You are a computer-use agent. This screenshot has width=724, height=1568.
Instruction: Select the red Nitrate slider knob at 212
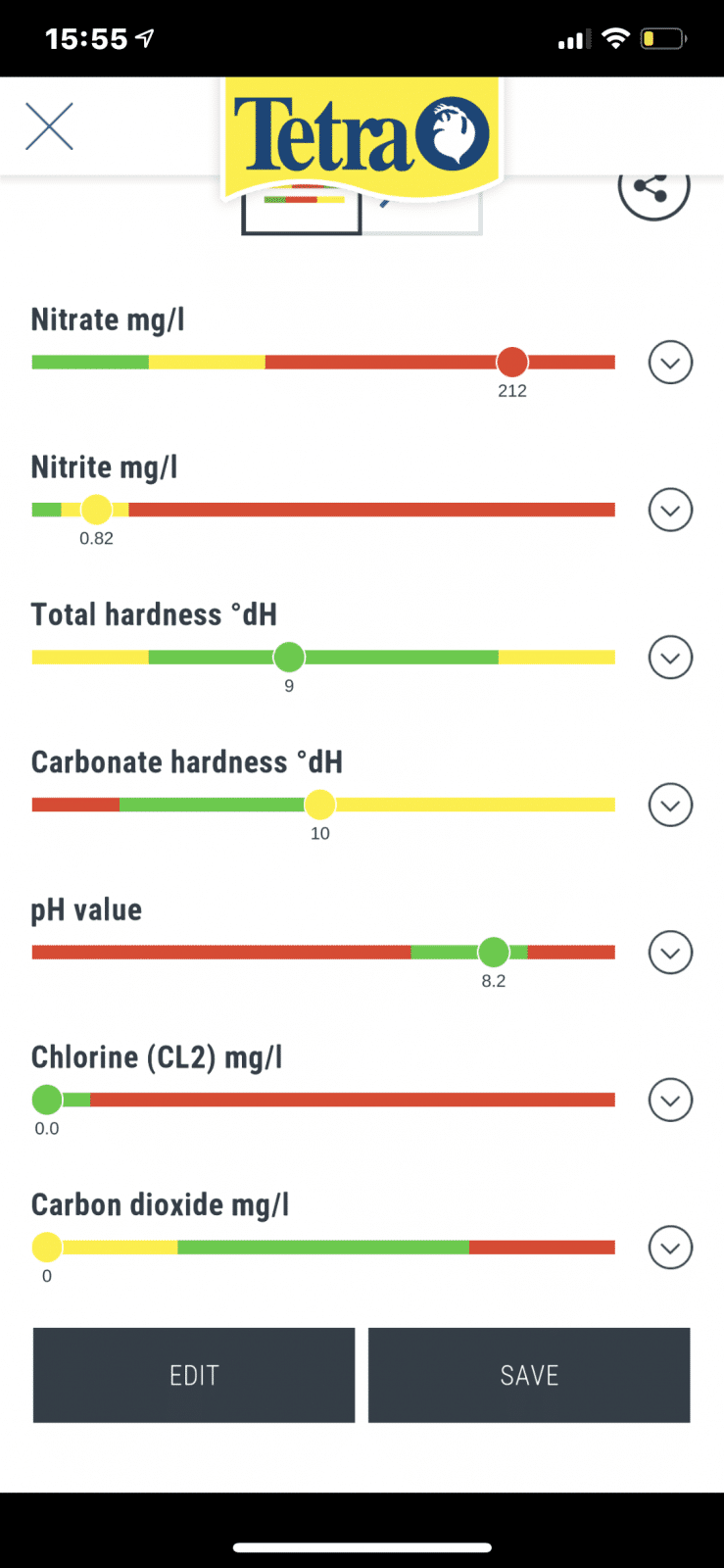pos(511,362)
